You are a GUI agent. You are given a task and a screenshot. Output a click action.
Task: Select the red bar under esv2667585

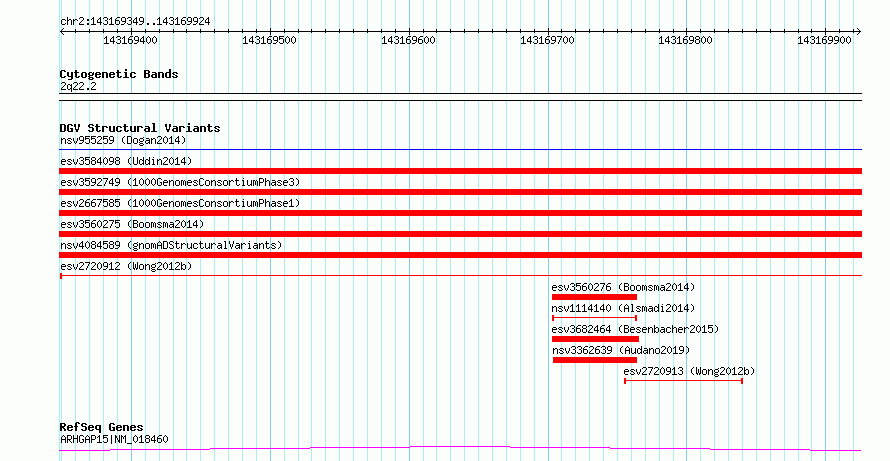pyautogui.click(x=461, y=213)
